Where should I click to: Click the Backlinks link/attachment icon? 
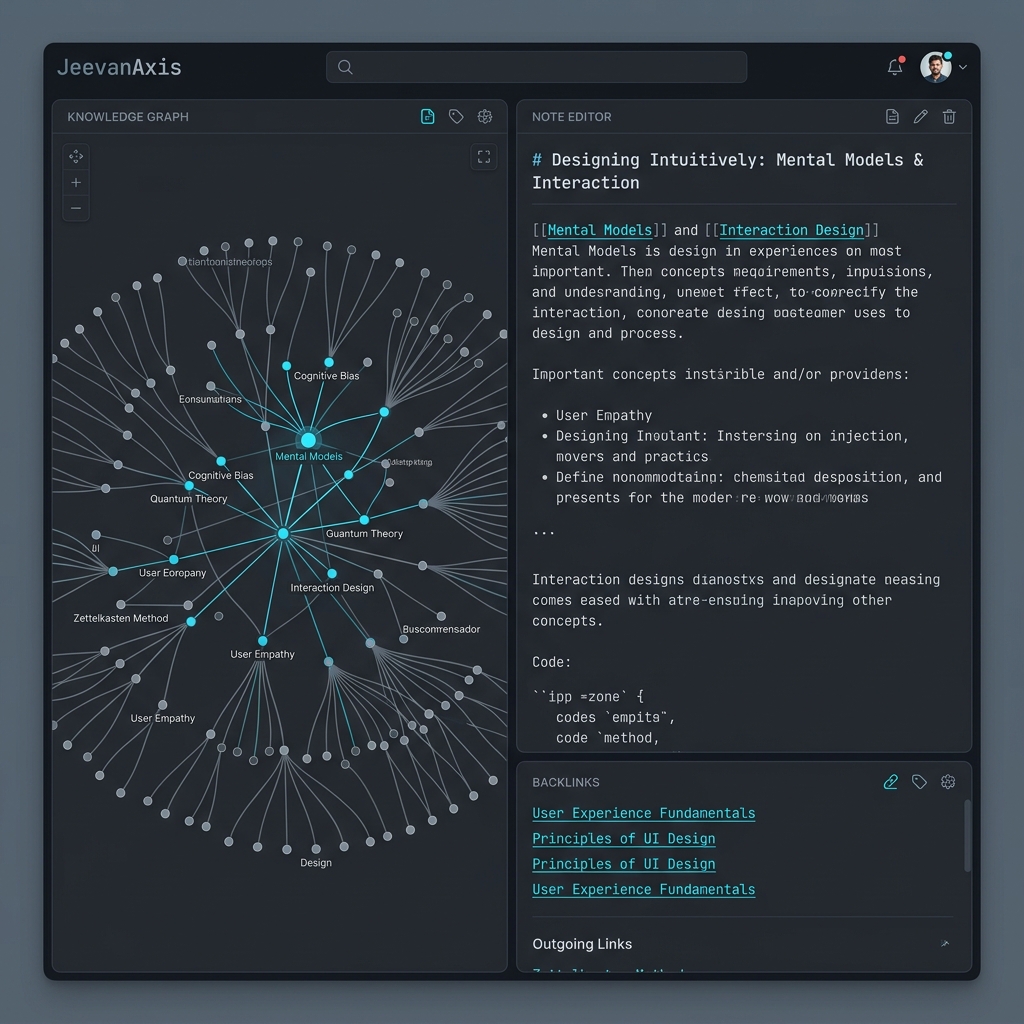891,782
